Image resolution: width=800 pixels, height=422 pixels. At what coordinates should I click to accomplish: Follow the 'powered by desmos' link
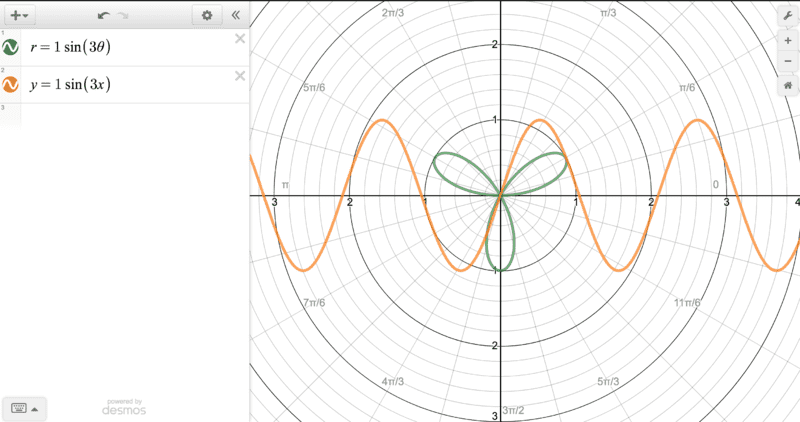[x=123, y=406]
